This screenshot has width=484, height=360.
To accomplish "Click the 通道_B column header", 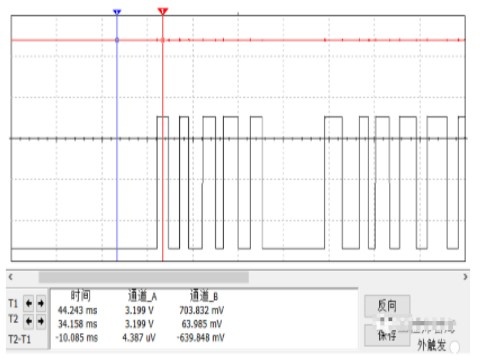I will tap(204, 296).
